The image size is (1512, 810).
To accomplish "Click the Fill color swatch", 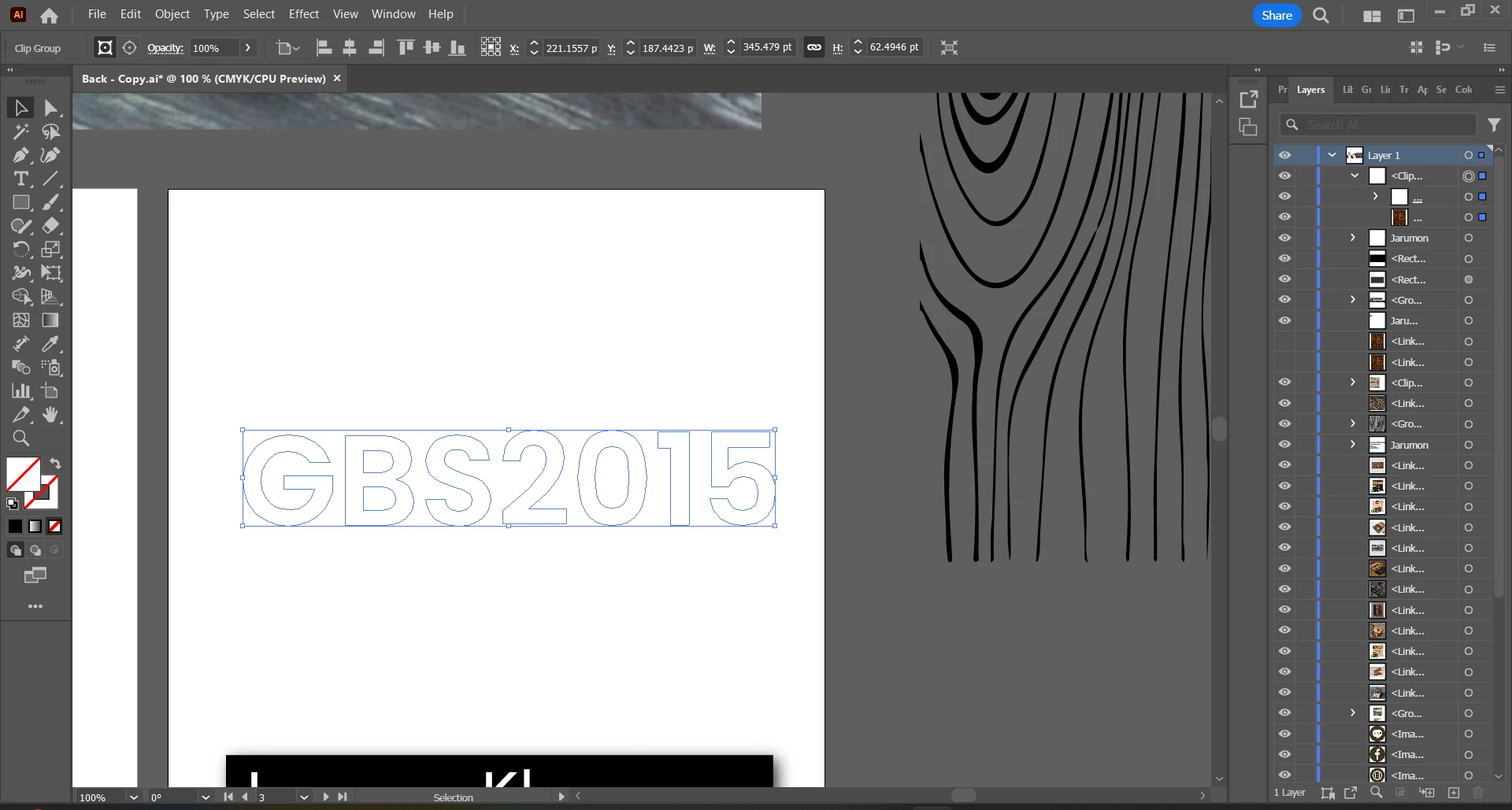I will pyautogui.click(x=23, y=475).
